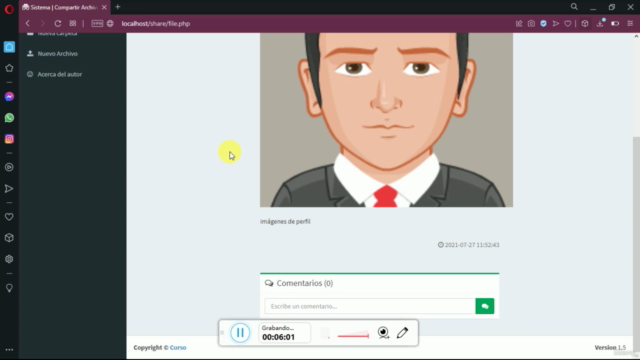The image size is (640, 360).
Task: Open the heart favorites sidebar icon
Action: 9,217
